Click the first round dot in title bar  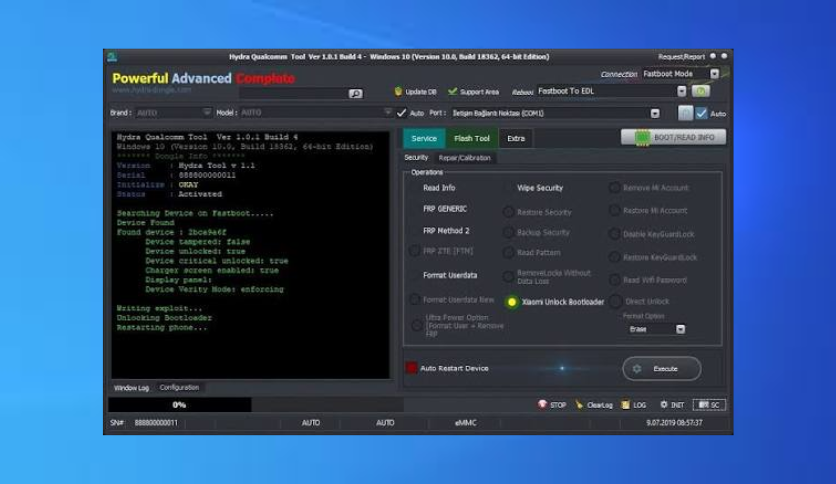pyautogui.click(x=713, y=56)
